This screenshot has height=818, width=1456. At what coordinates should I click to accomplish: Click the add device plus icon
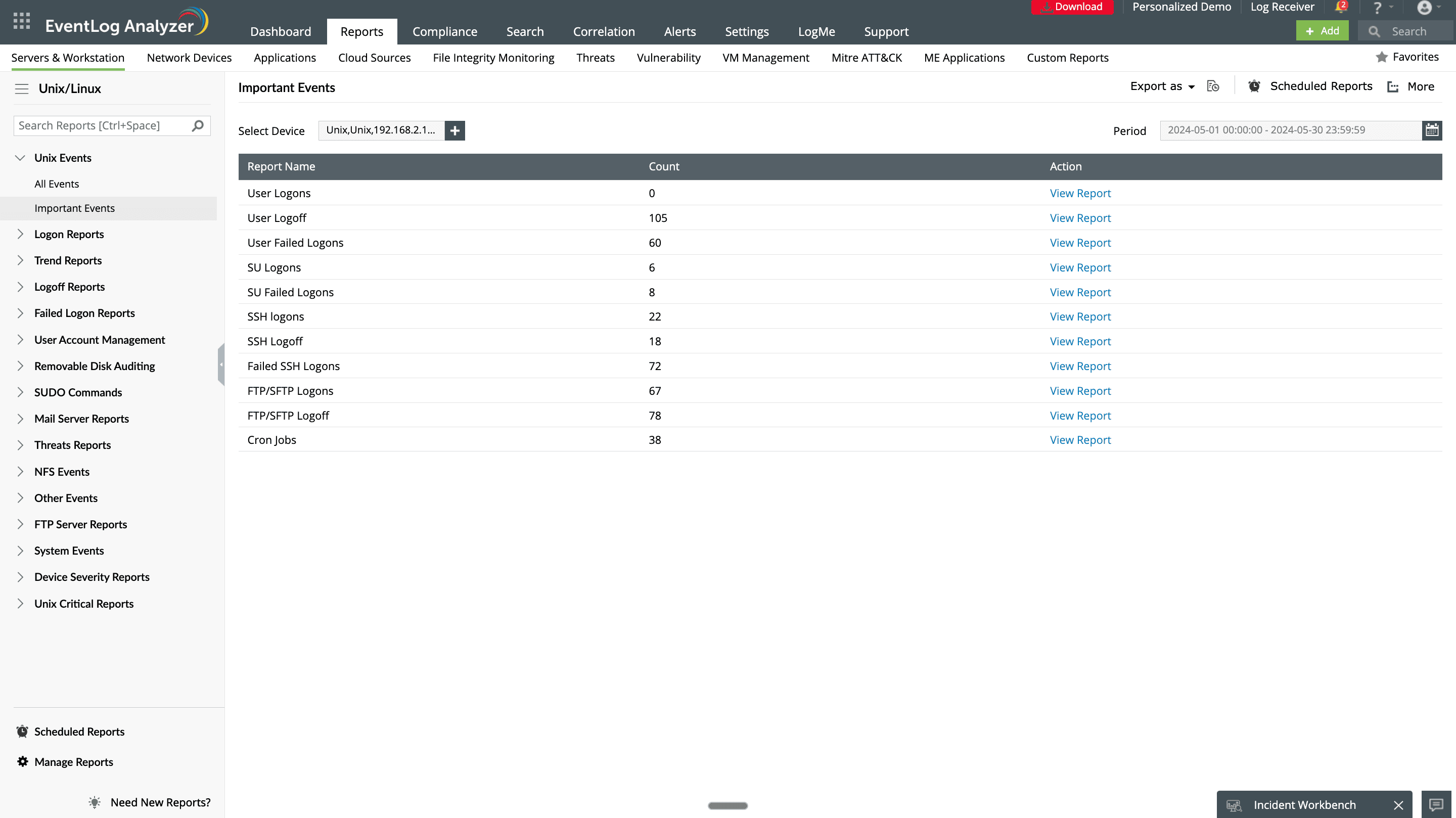[454, 130]
